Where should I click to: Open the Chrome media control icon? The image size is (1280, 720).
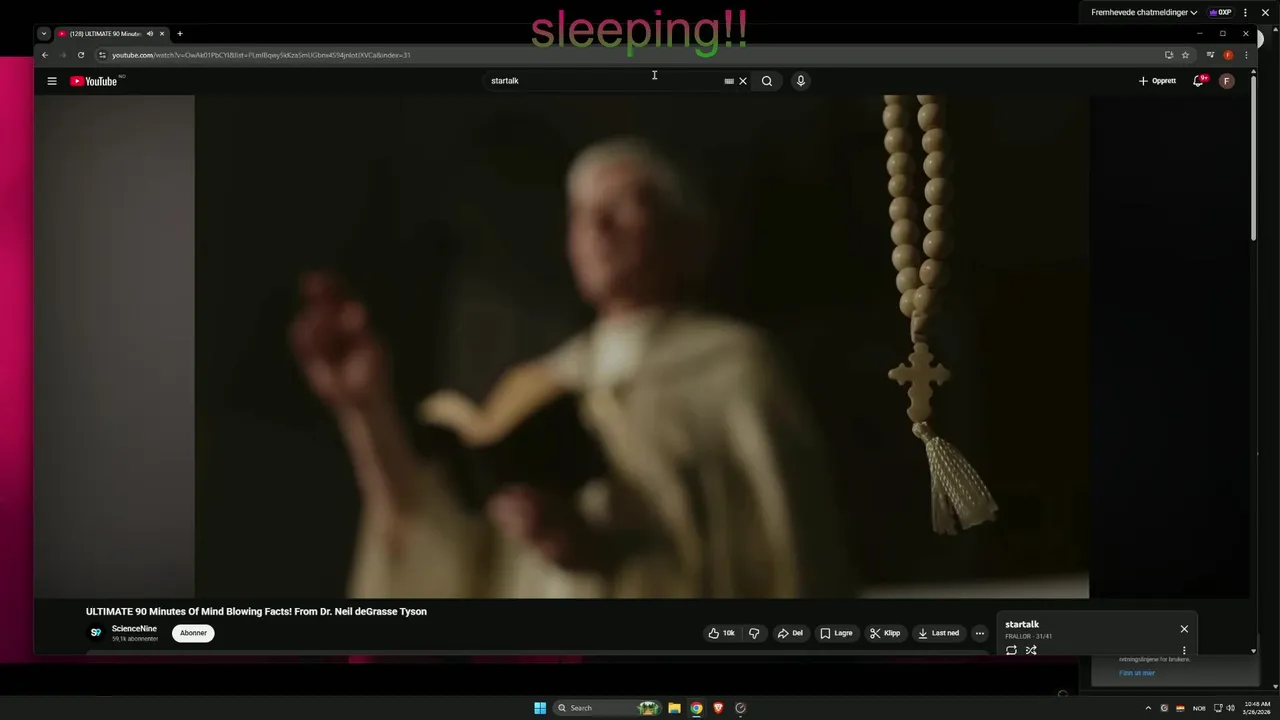pyautogui.click(x=1210, y=55)
